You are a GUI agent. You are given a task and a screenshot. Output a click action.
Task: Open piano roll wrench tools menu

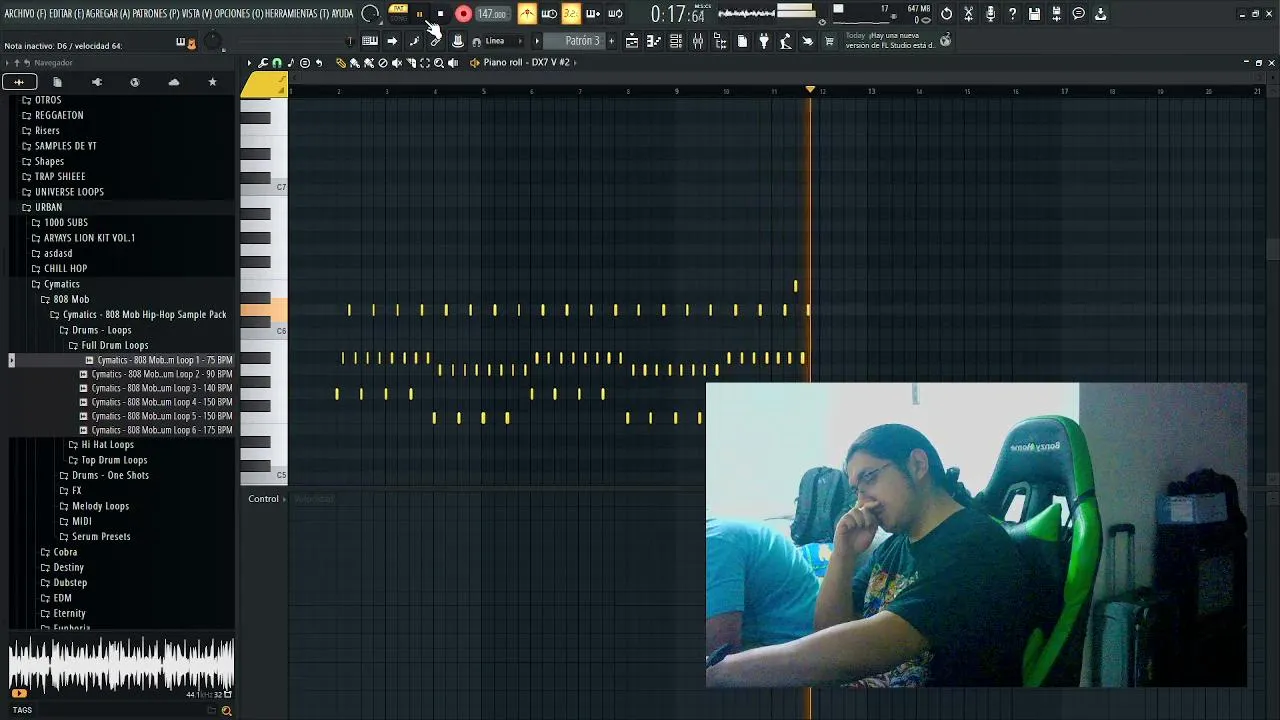tap(263, 63)
